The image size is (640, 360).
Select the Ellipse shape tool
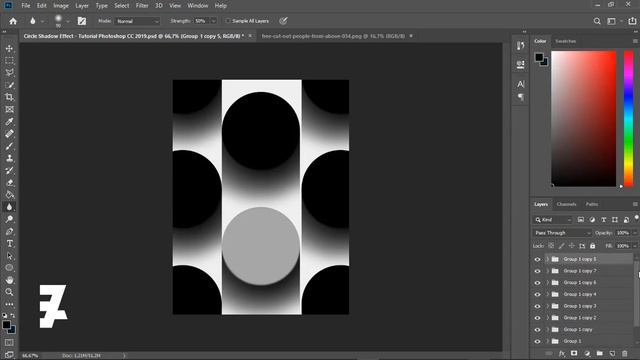click(x=9, y=268)
